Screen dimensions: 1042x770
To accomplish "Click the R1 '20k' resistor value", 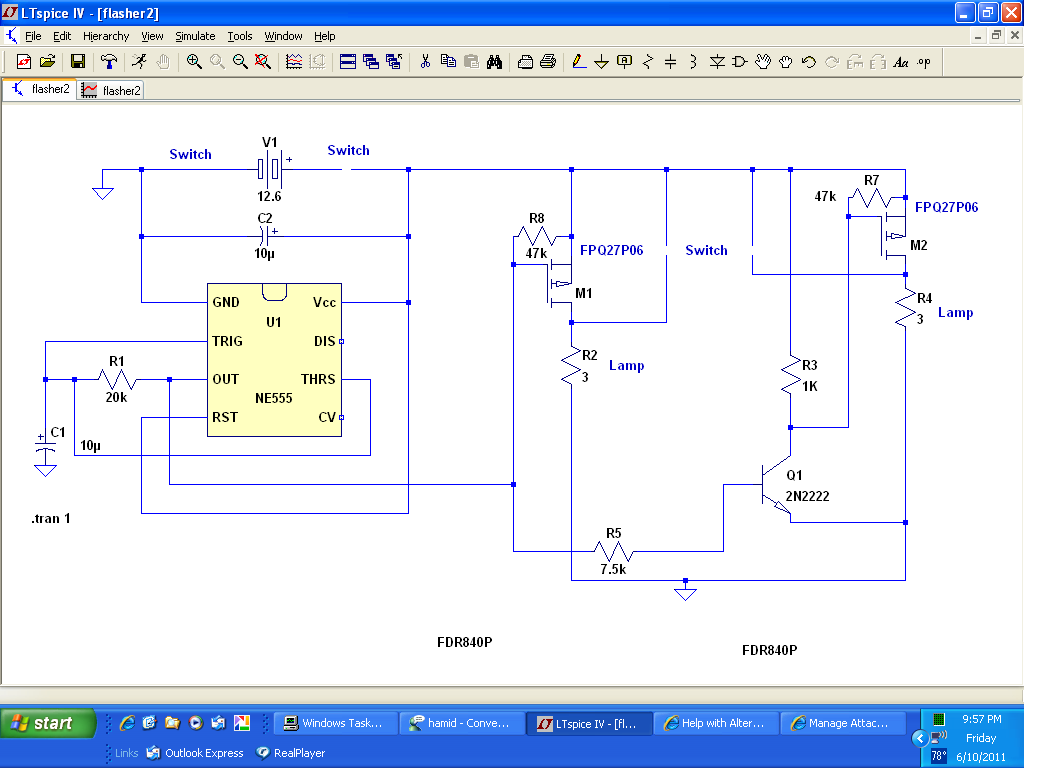I will point(116,397).
